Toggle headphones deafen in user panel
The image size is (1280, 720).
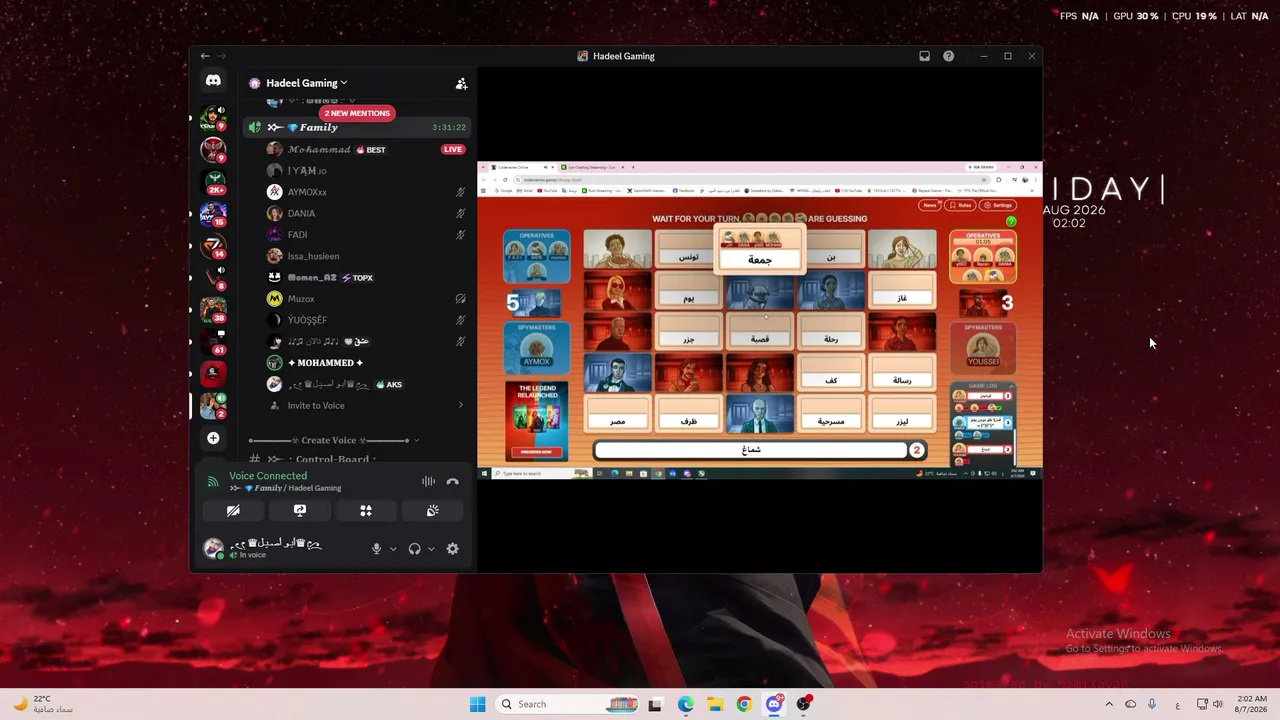(414, 548)
